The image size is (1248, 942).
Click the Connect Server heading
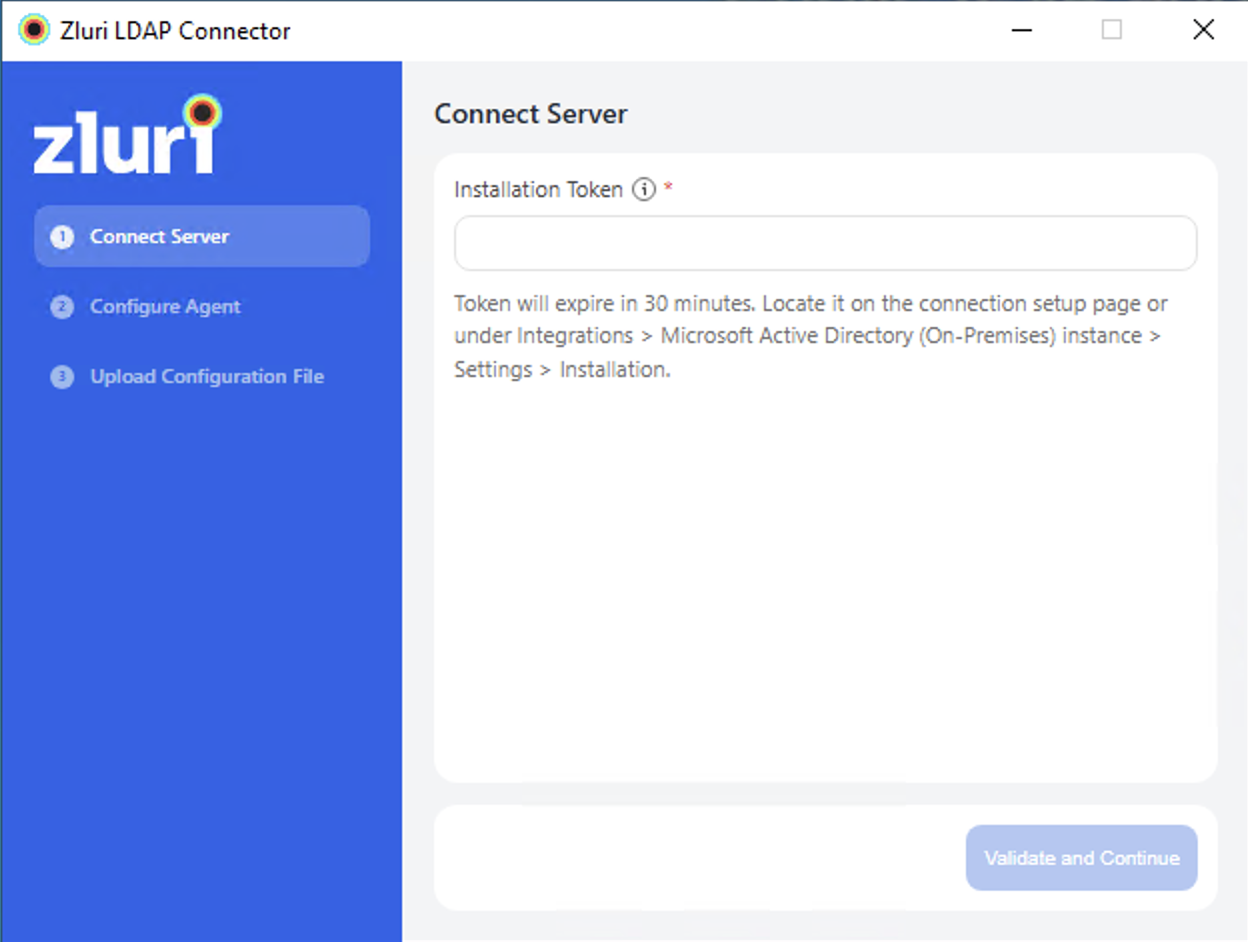click(531, 114)
